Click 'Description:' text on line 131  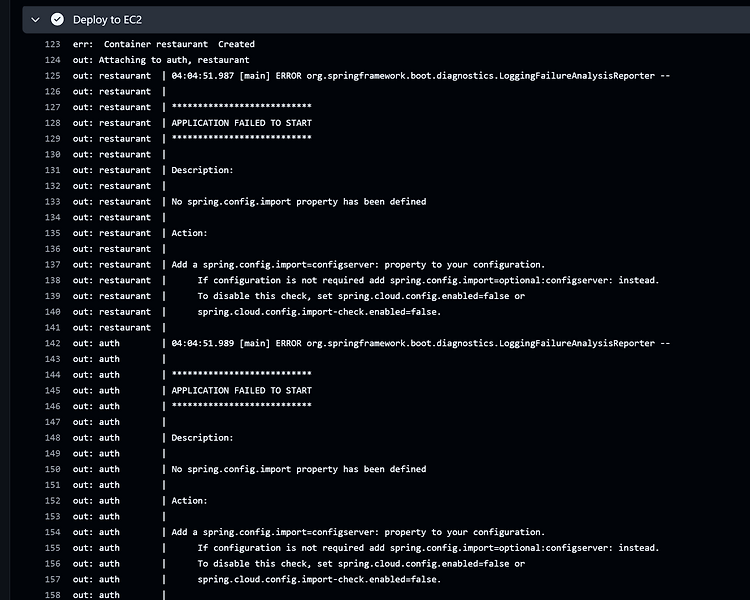(x=202, y=170)
